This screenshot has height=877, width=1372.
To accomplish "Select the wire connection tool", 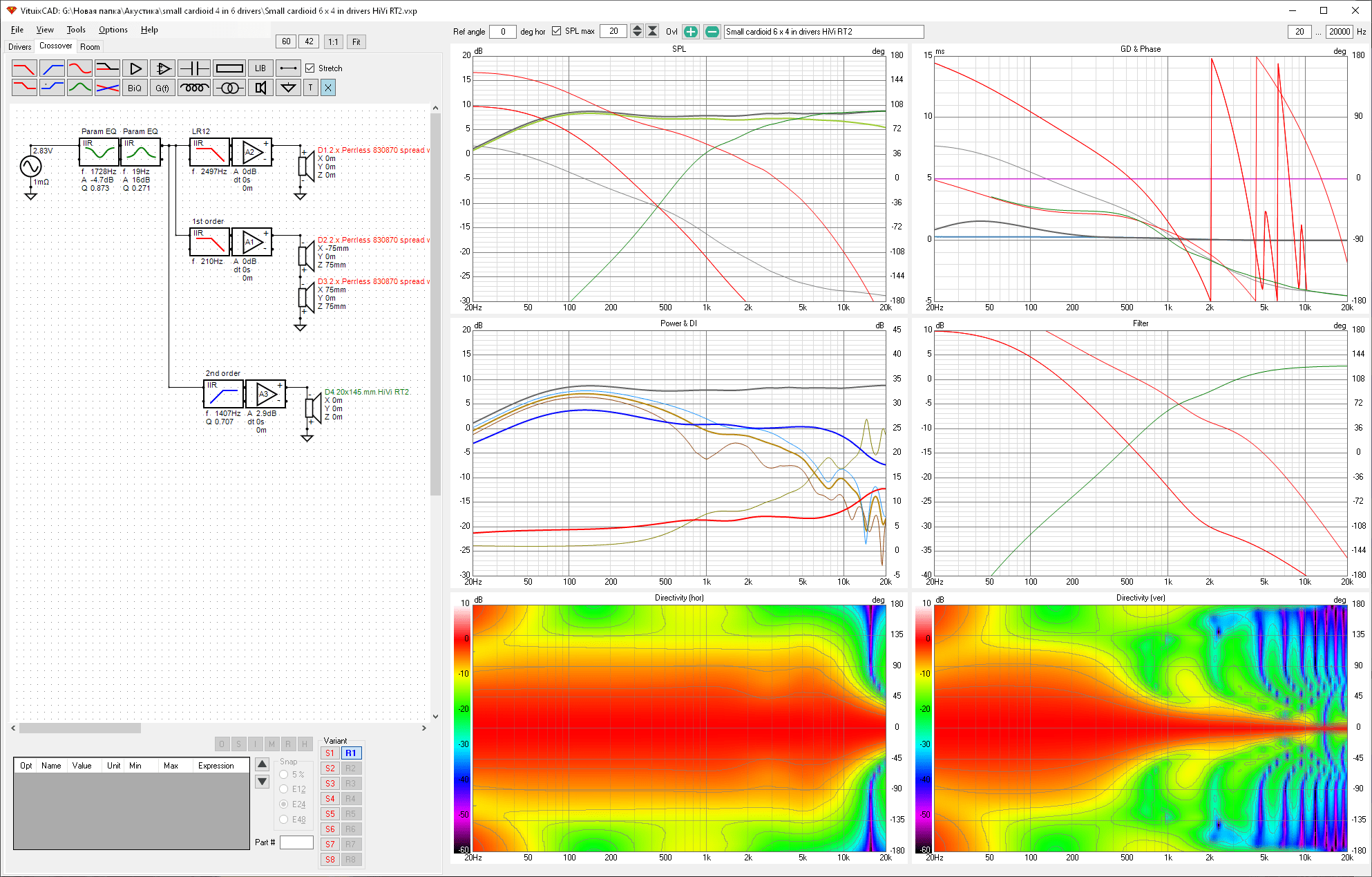I will coord(288,68).
